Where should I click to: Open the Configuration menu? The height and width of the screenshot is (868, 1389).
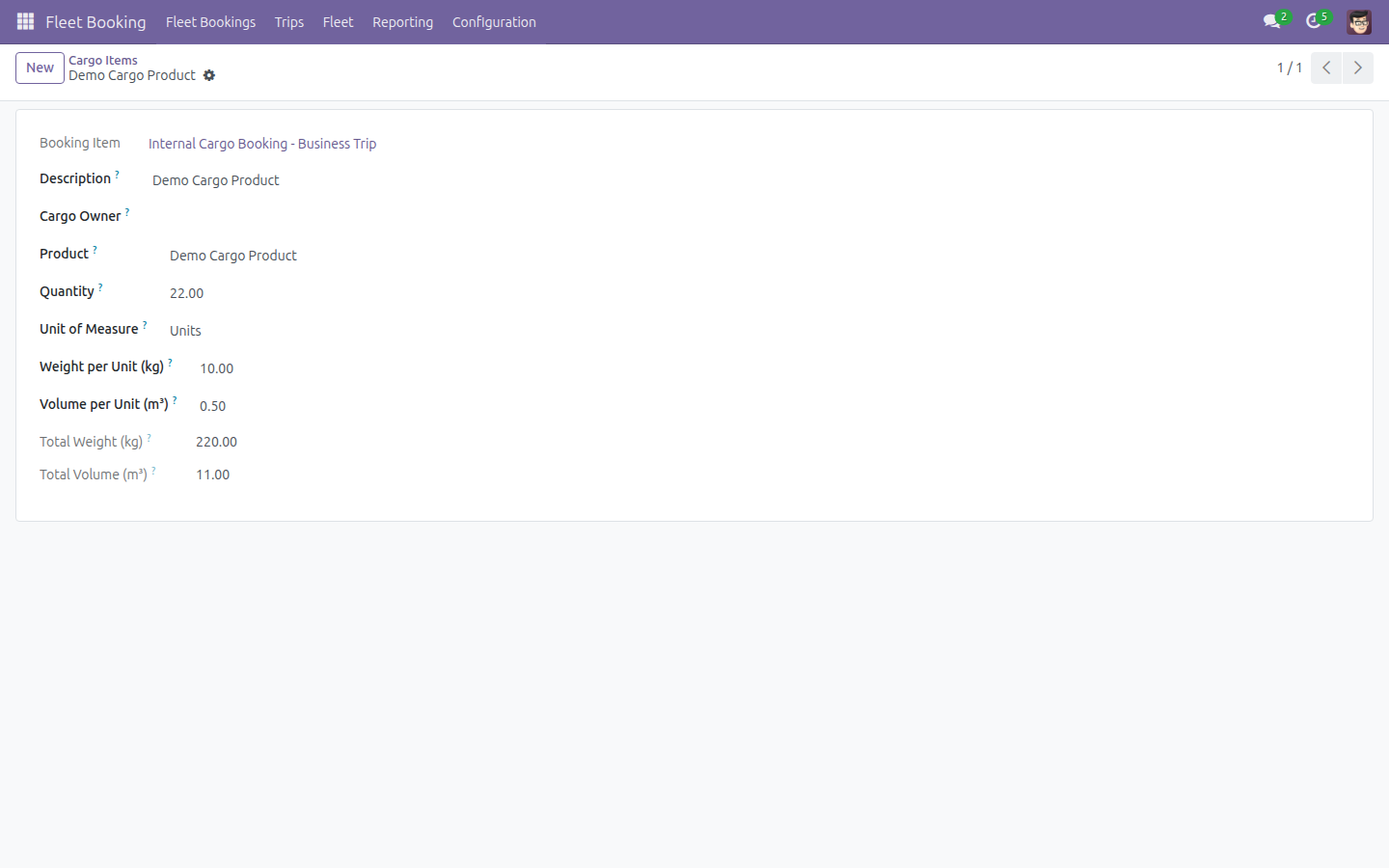pyautogui.click(x=494, y=21)
